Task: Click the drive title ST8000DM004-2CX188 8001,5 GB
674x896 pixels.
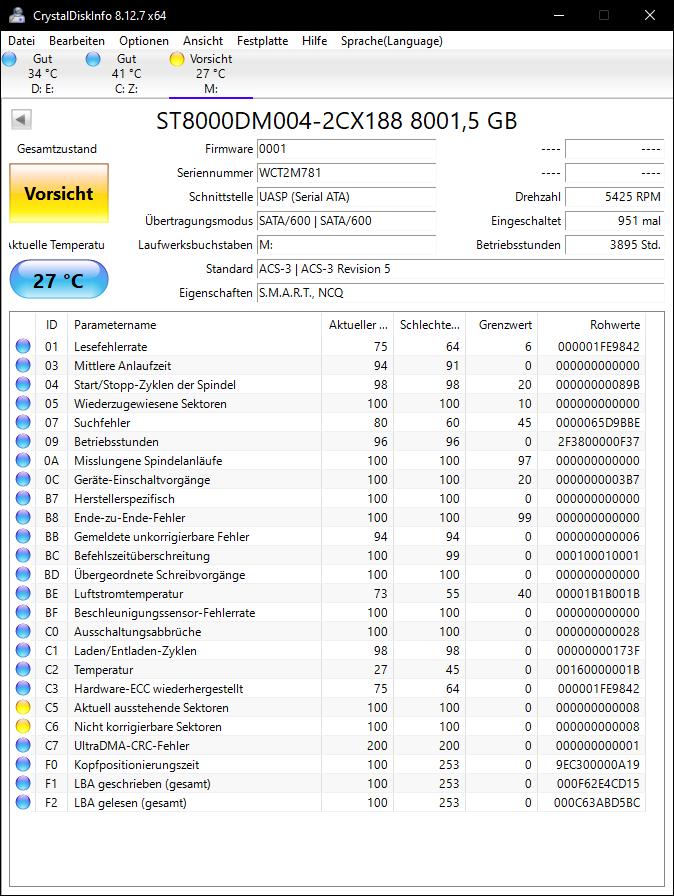Action: point(336,121)
